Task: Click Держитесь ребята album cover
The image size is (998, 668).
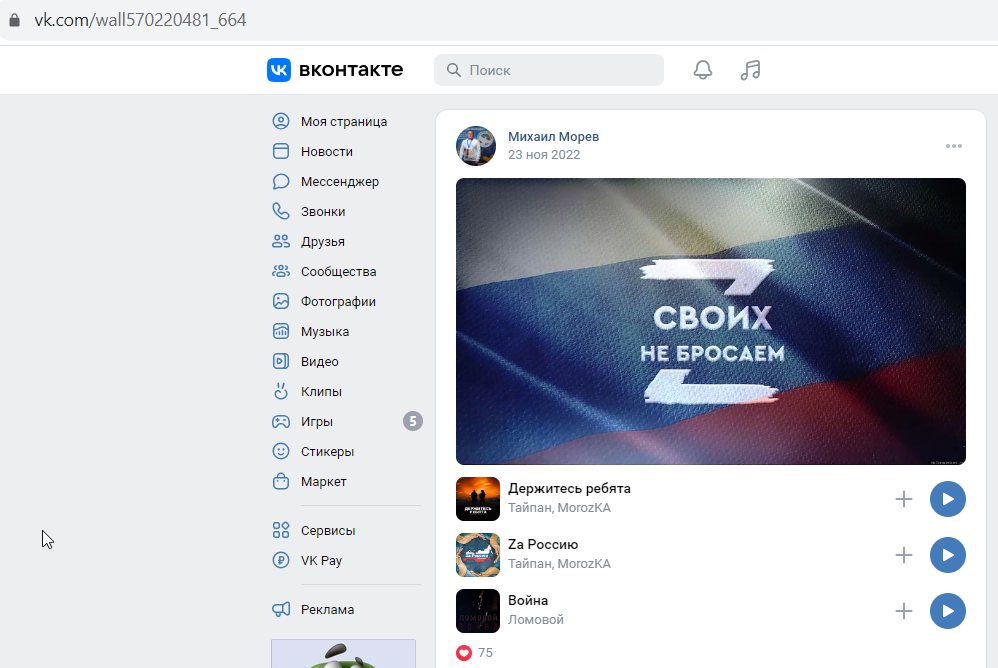Action: pos(477,499)
